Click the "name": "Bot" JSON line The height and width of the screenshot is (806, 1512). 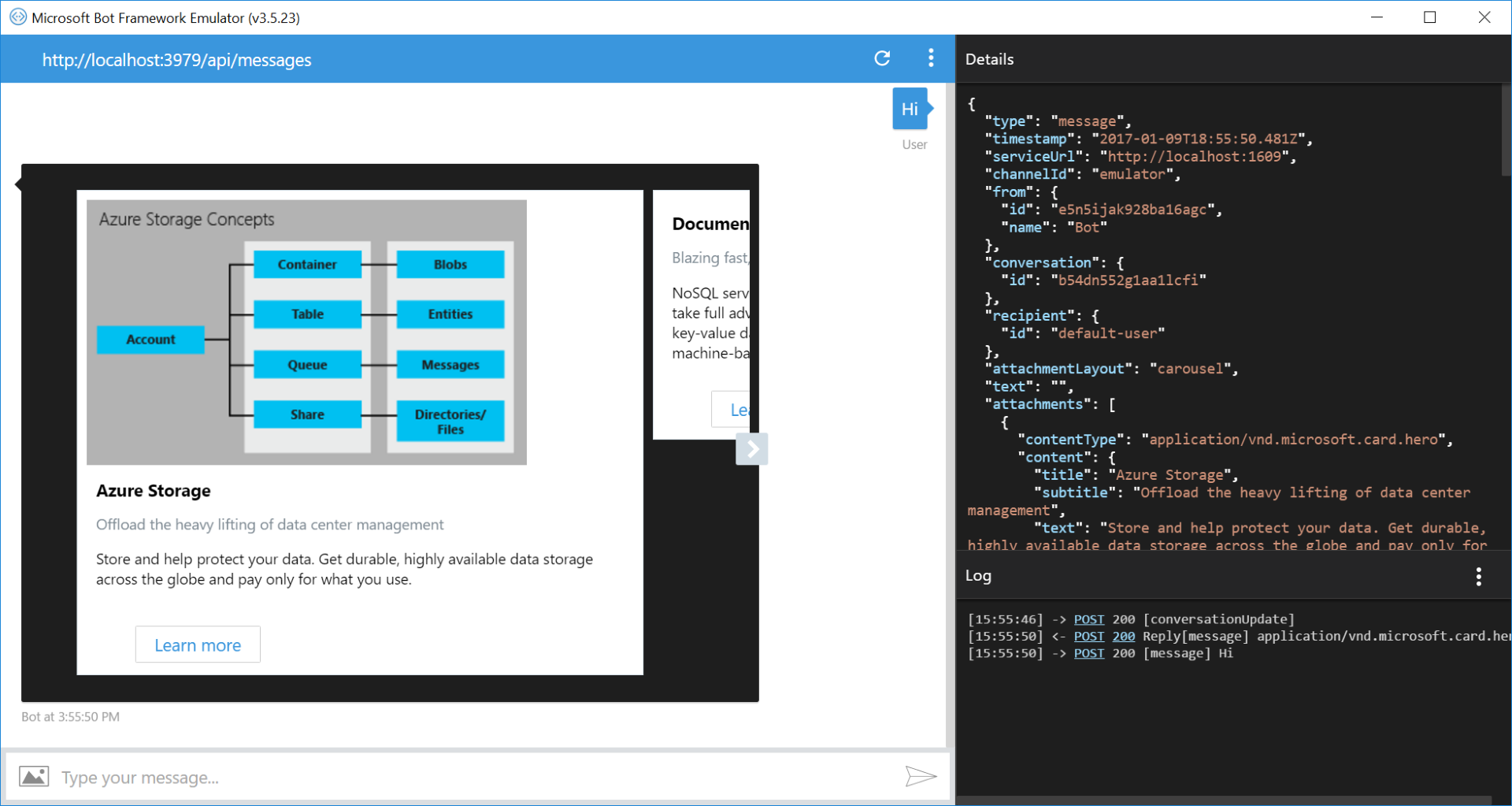coord(1054,228)
